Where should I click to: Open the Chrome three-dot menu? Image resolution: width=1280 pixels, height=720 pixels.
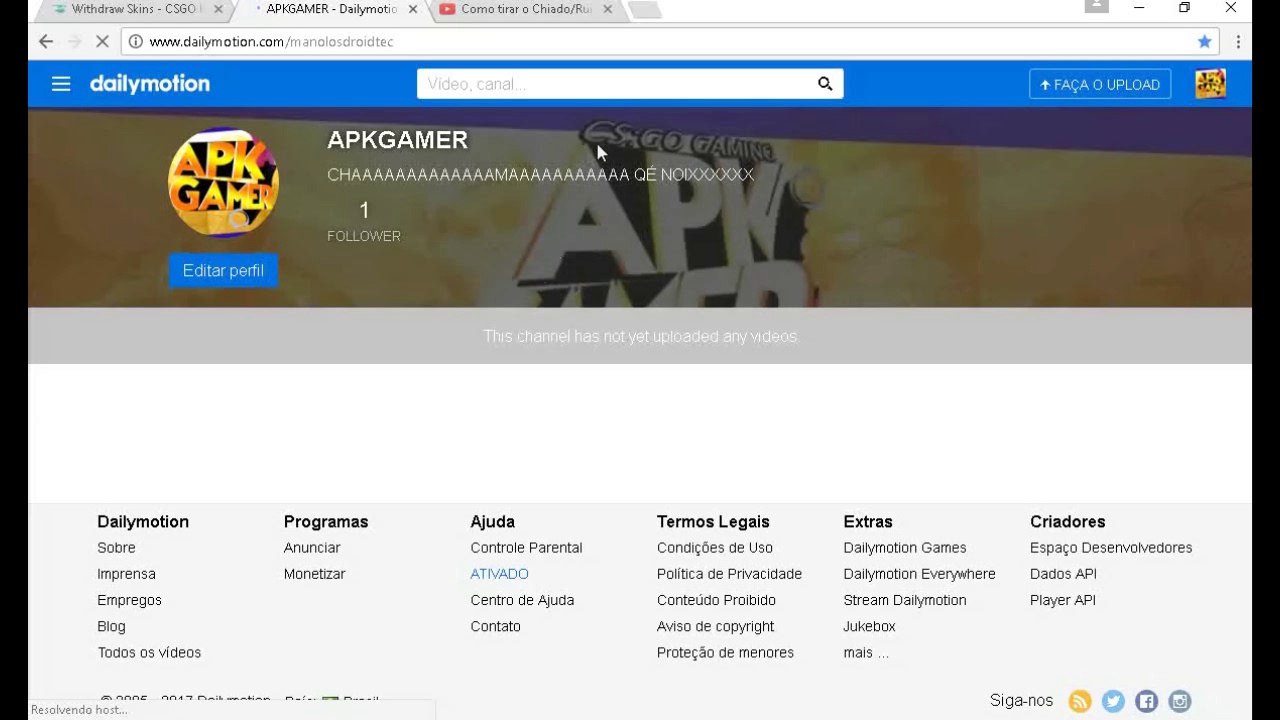(1238, 41)
